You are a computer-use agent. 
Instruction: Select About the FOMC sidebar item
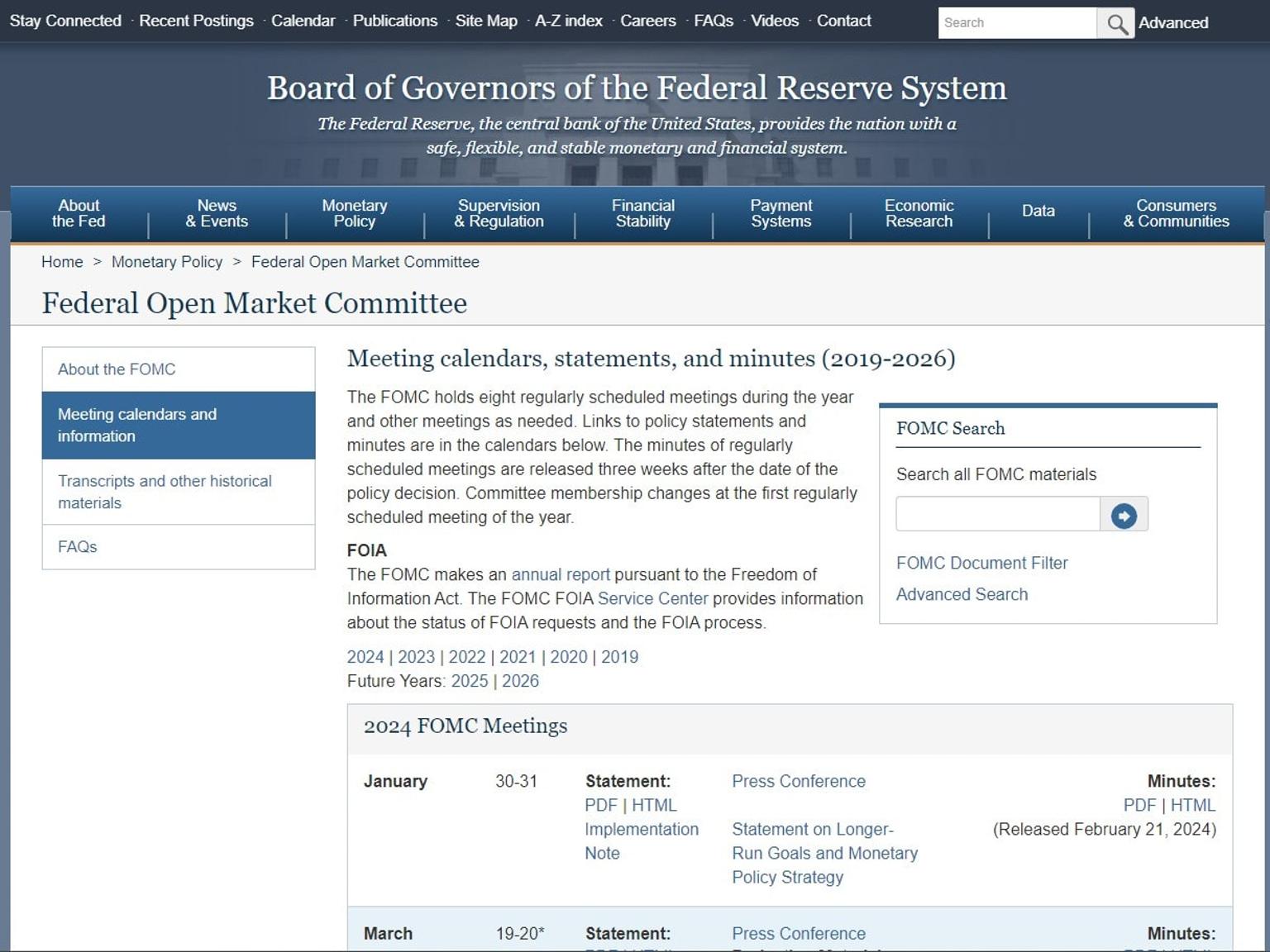click(x=179, y=369)
